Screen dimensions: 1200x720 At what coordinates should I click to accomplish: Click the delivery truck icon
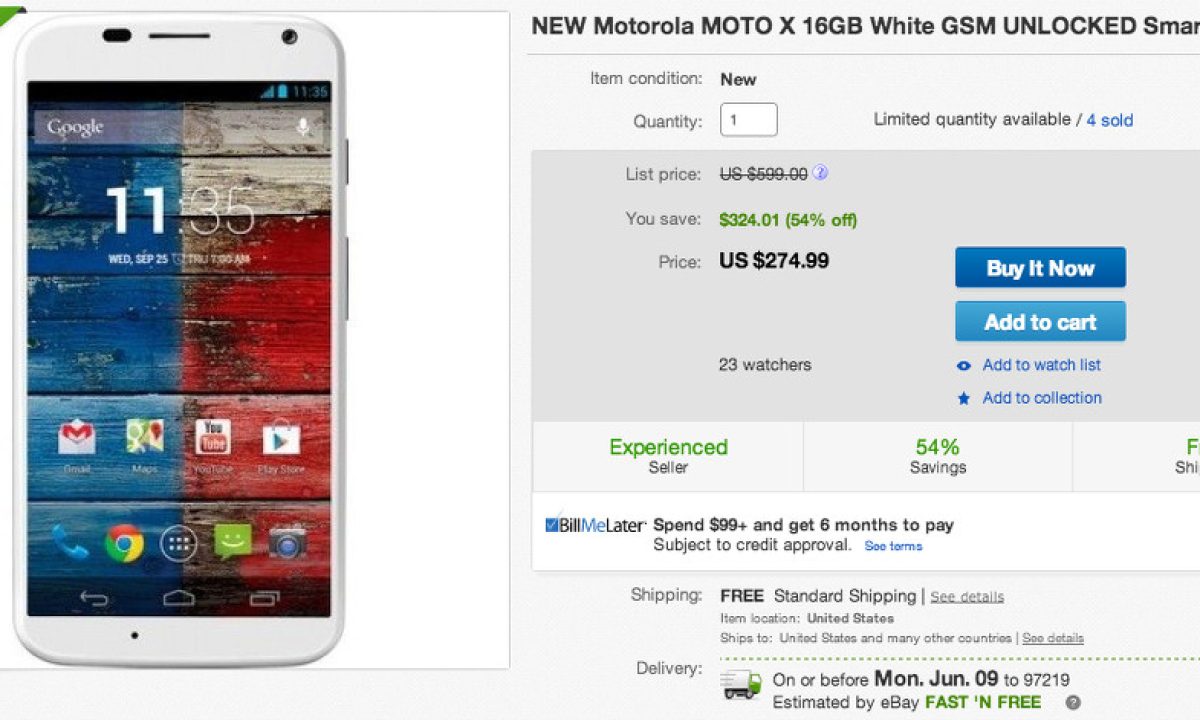coord(741,686)
